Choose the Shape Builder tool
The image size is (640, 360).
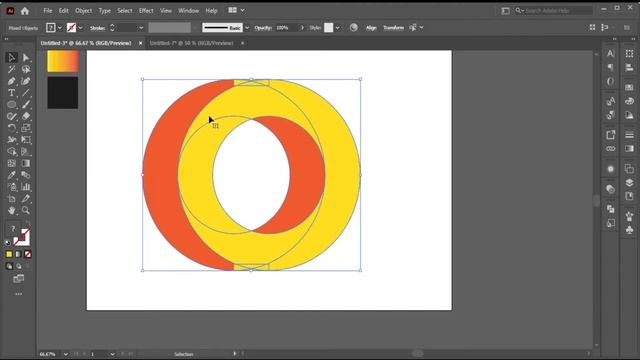coord(11,152)
